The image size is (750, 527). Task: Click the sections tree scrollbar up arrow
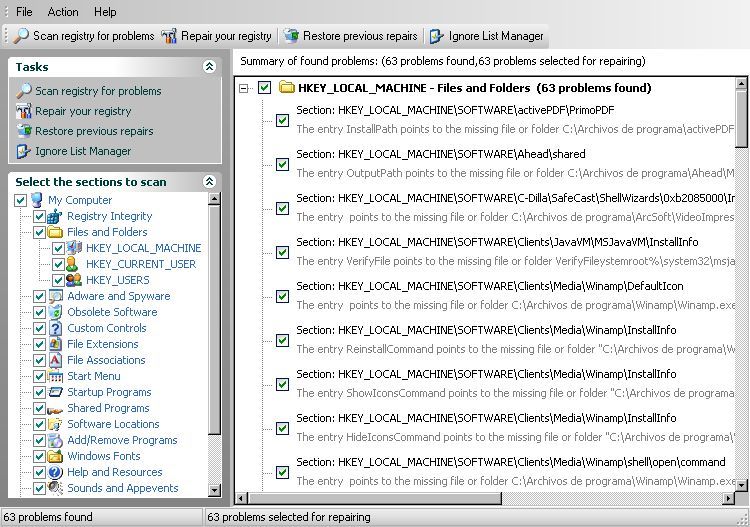(214, 198)
